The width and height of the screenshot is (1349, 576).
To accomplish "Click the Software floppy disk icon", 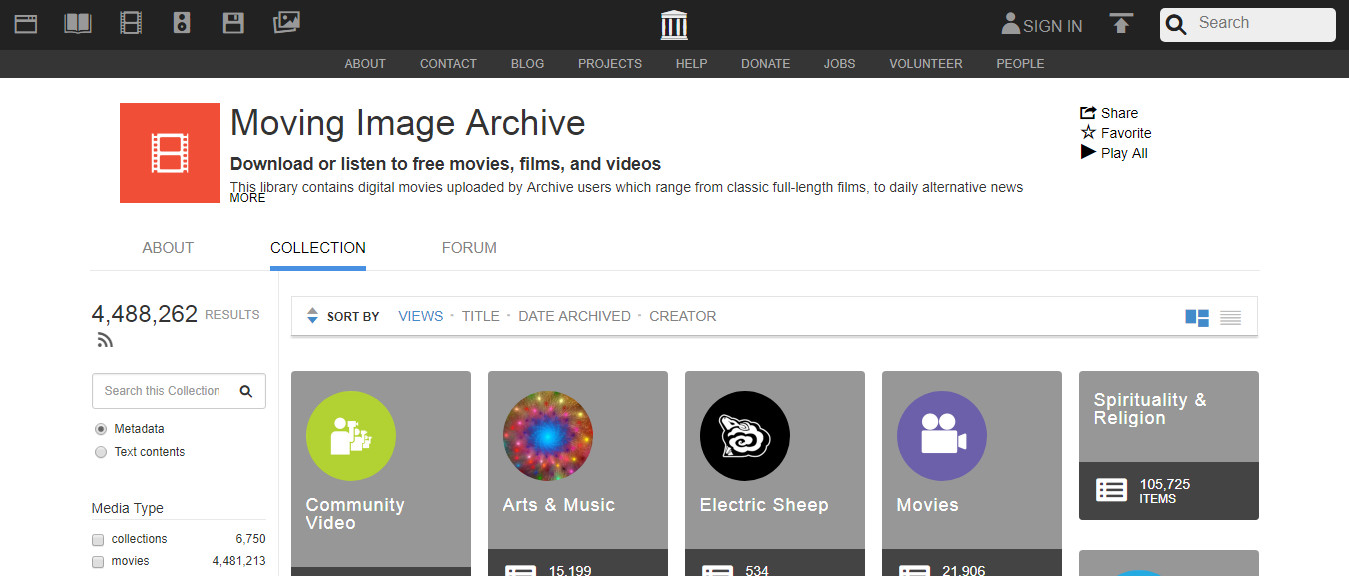I will [233, 23].
